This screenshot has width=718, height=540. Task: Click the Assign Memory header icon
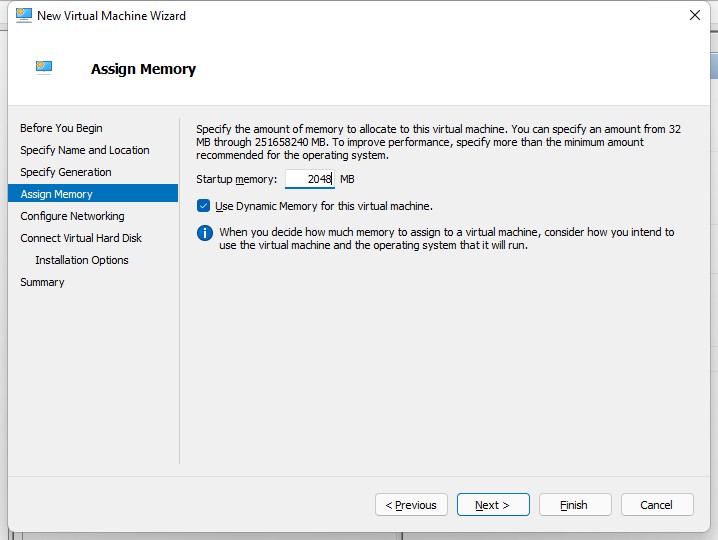click(44, 67)
